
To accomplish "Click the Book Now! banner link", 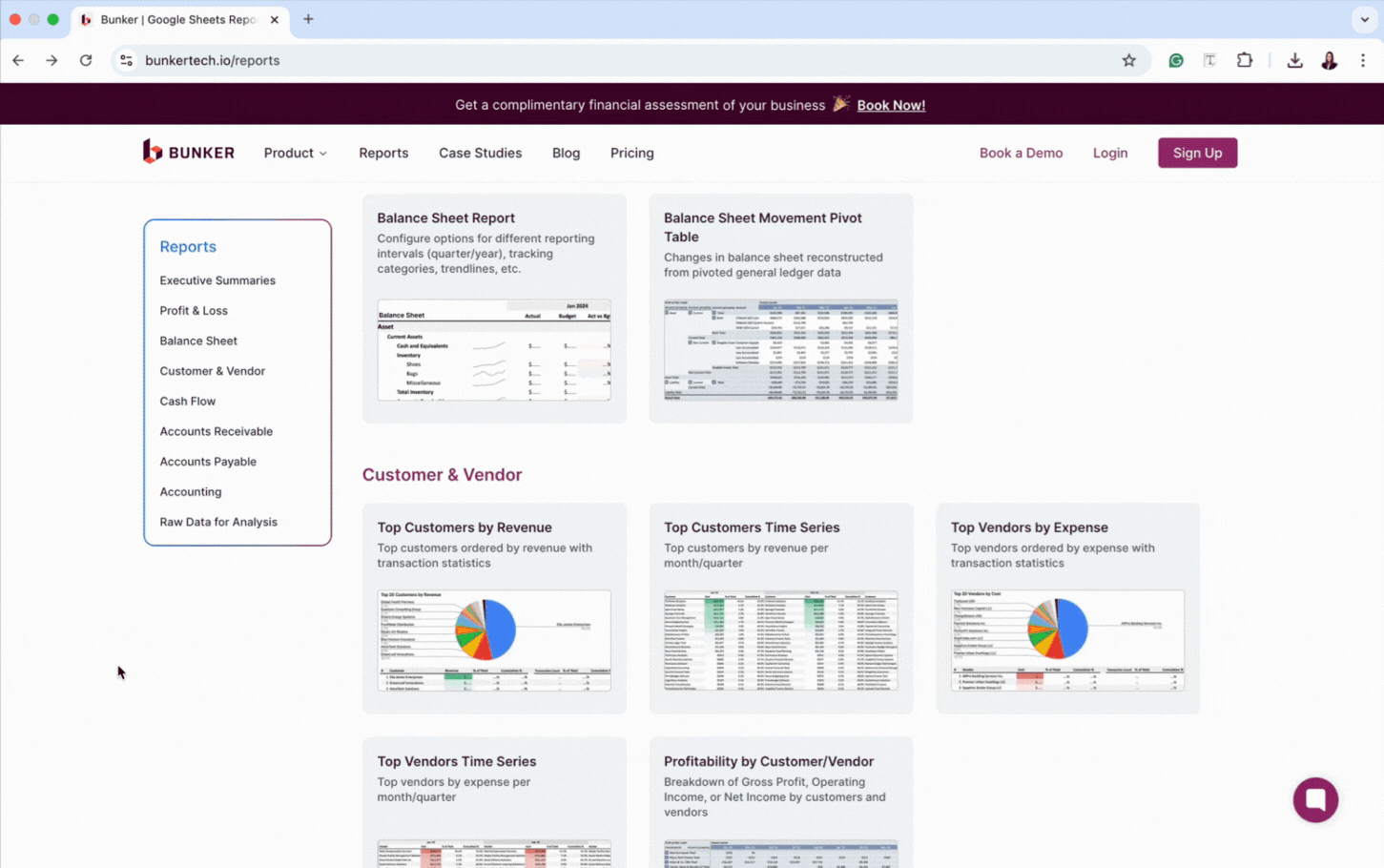I will click(891, 105).
